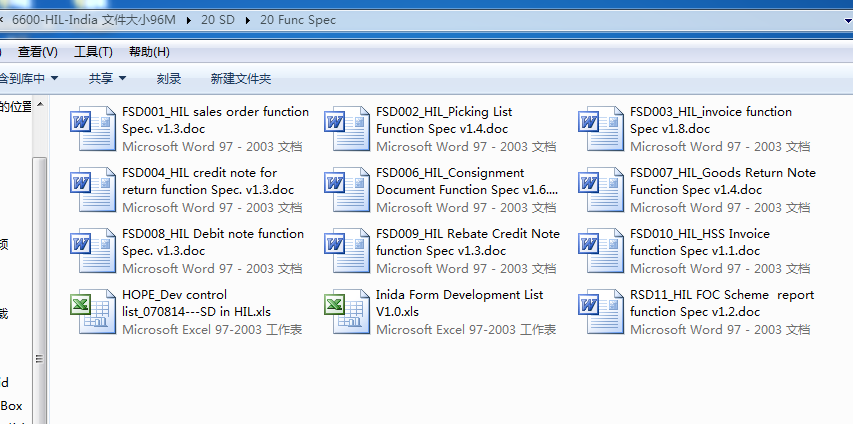Screen dimensions: 853x424
Task: Click filename FSD007_HIL_Goods Return Note Function Spec
Action: (x=723, y=181)
